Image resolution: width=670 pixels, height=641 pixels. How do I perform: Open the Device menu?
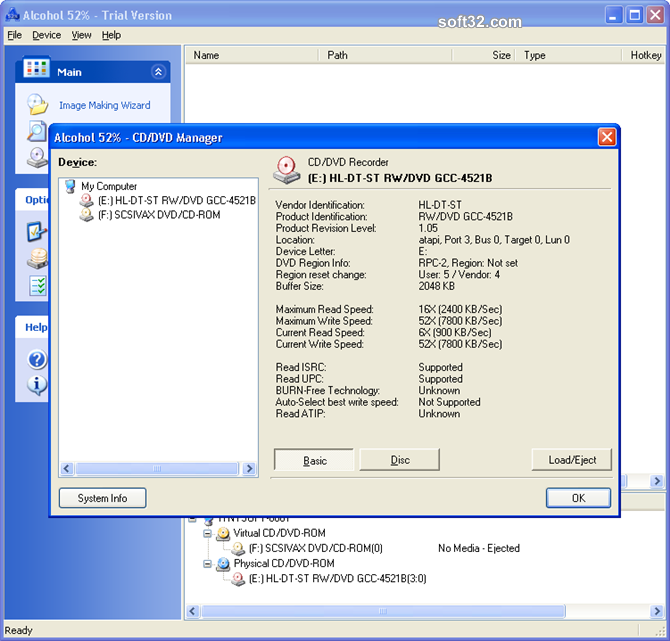(x=47, y=35)
